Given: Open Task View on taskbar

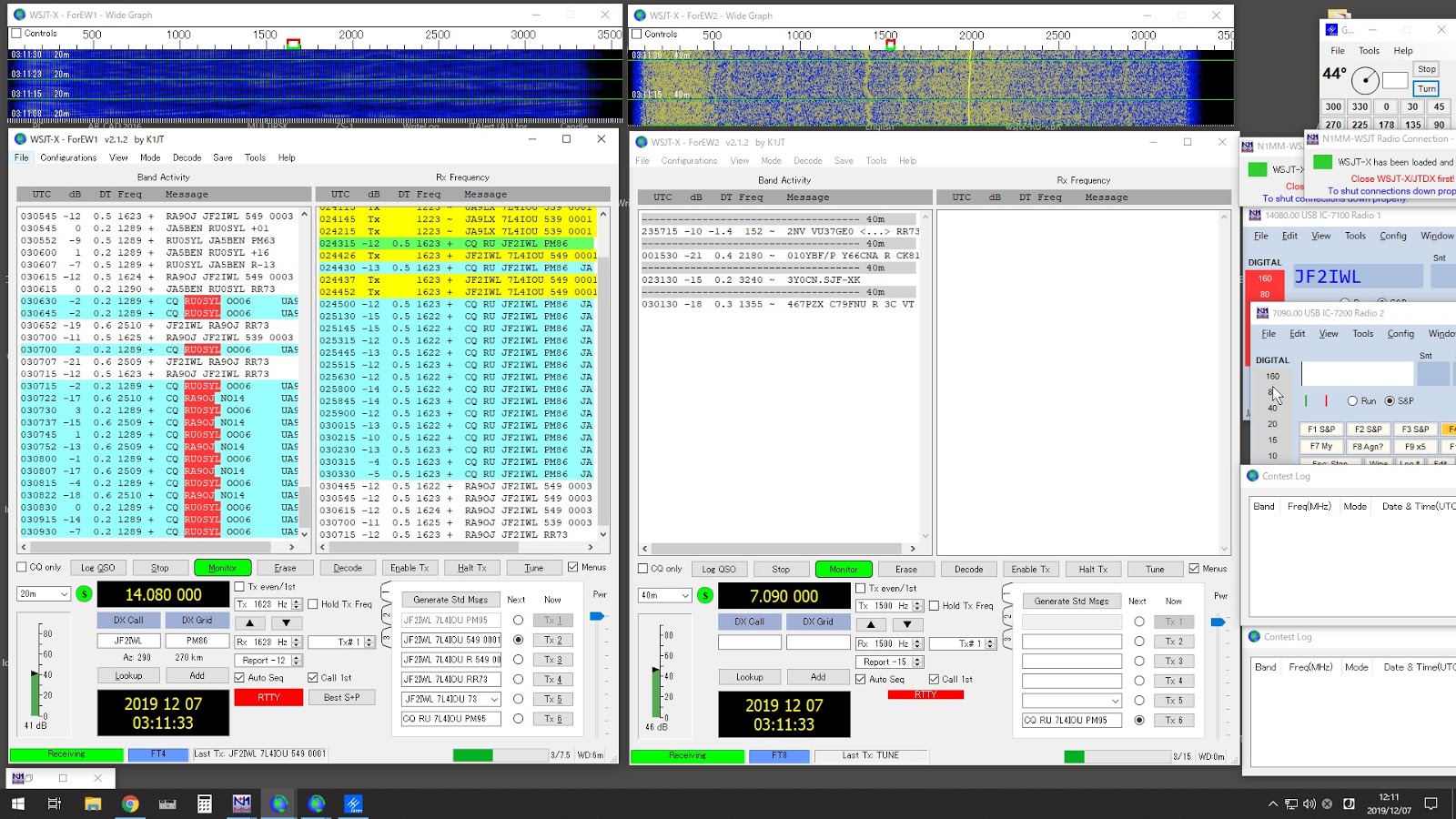Looking at the screenshot, I should pyautogui.click(x=55, y=804).
